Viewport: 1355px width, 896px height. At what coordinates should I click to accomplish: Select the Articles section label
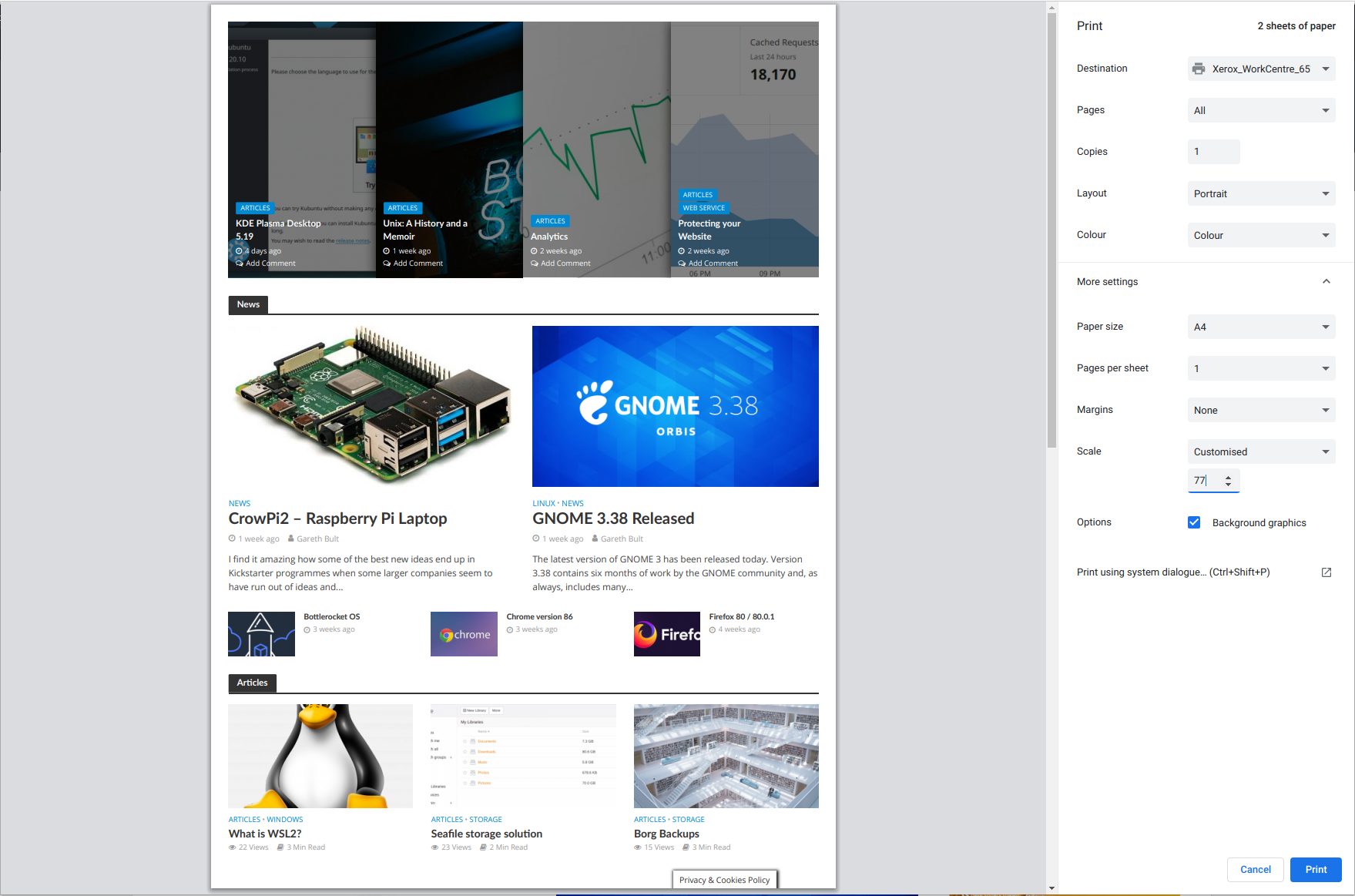tap(252, 683)
